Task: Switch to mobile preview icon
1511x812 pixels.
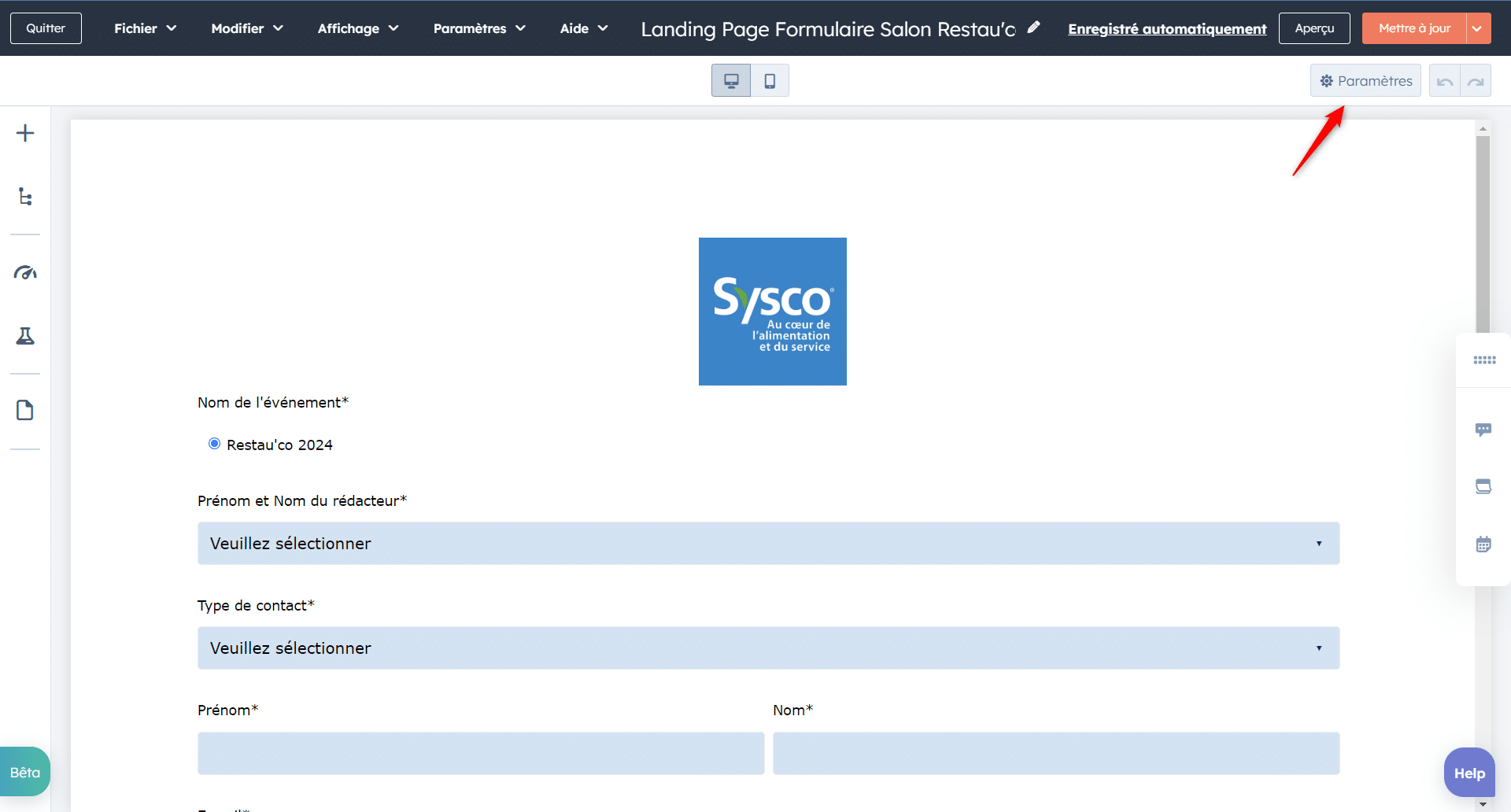Action: click(770, 80)
